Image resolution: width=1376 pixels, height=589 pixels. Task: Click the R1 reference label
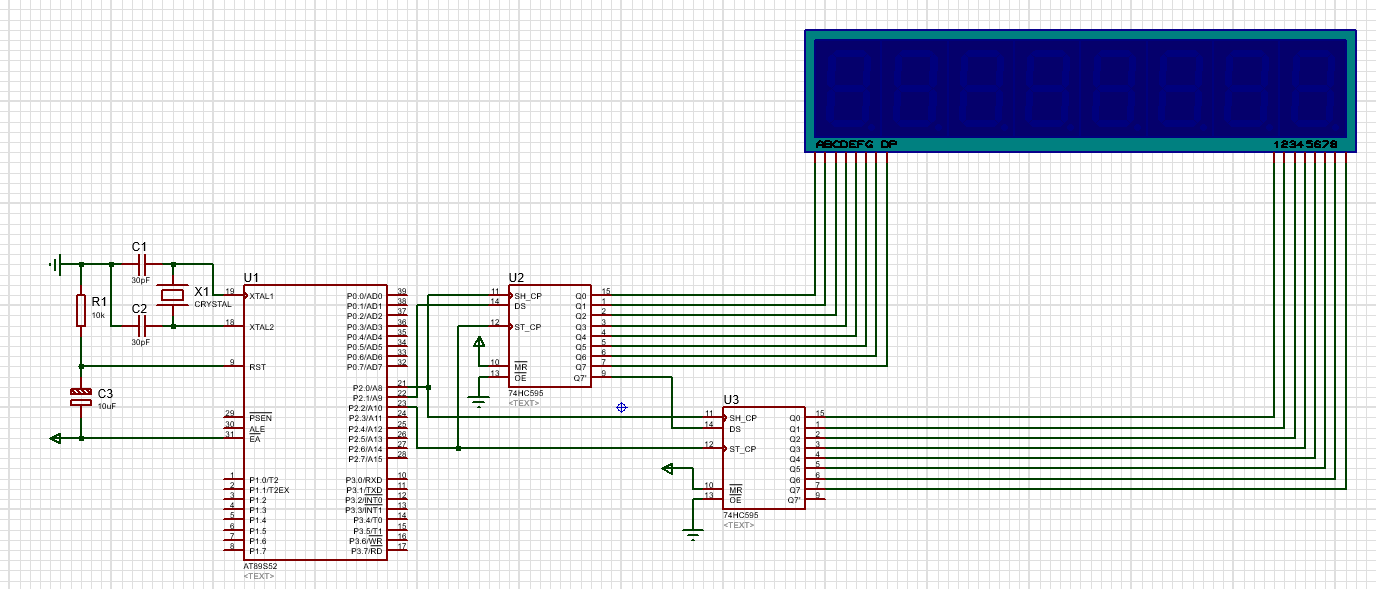99,301
